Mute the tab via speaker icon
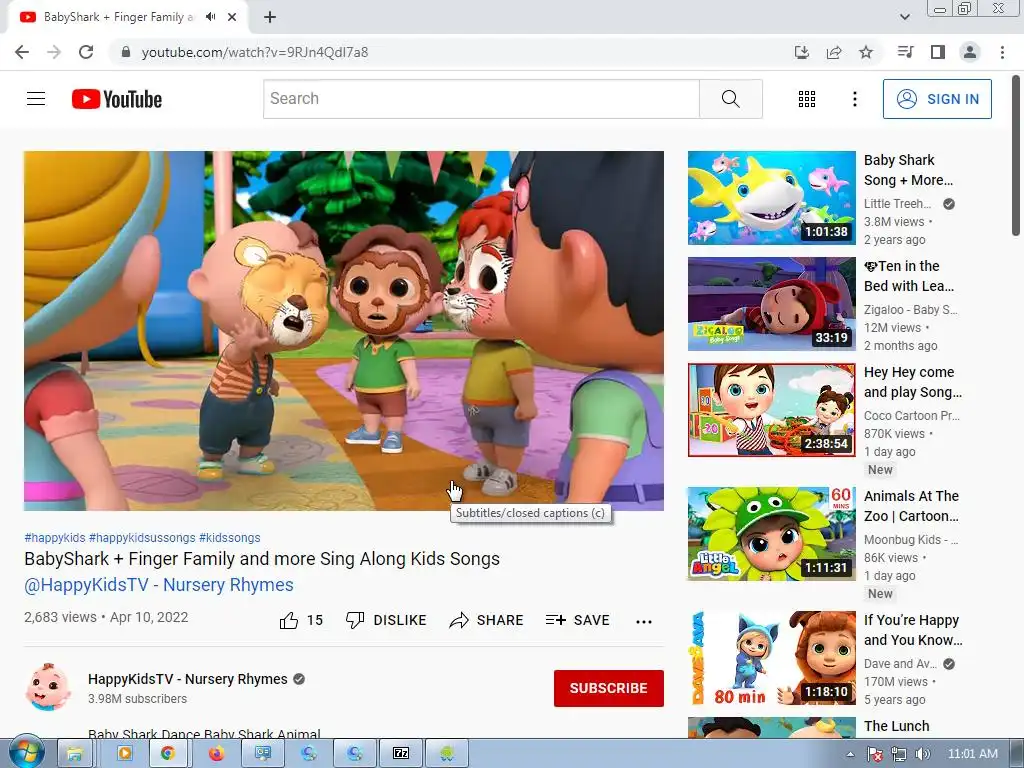Image resolution: width=1024 pixels, height=768 pixels. click(x=210, y=17)
